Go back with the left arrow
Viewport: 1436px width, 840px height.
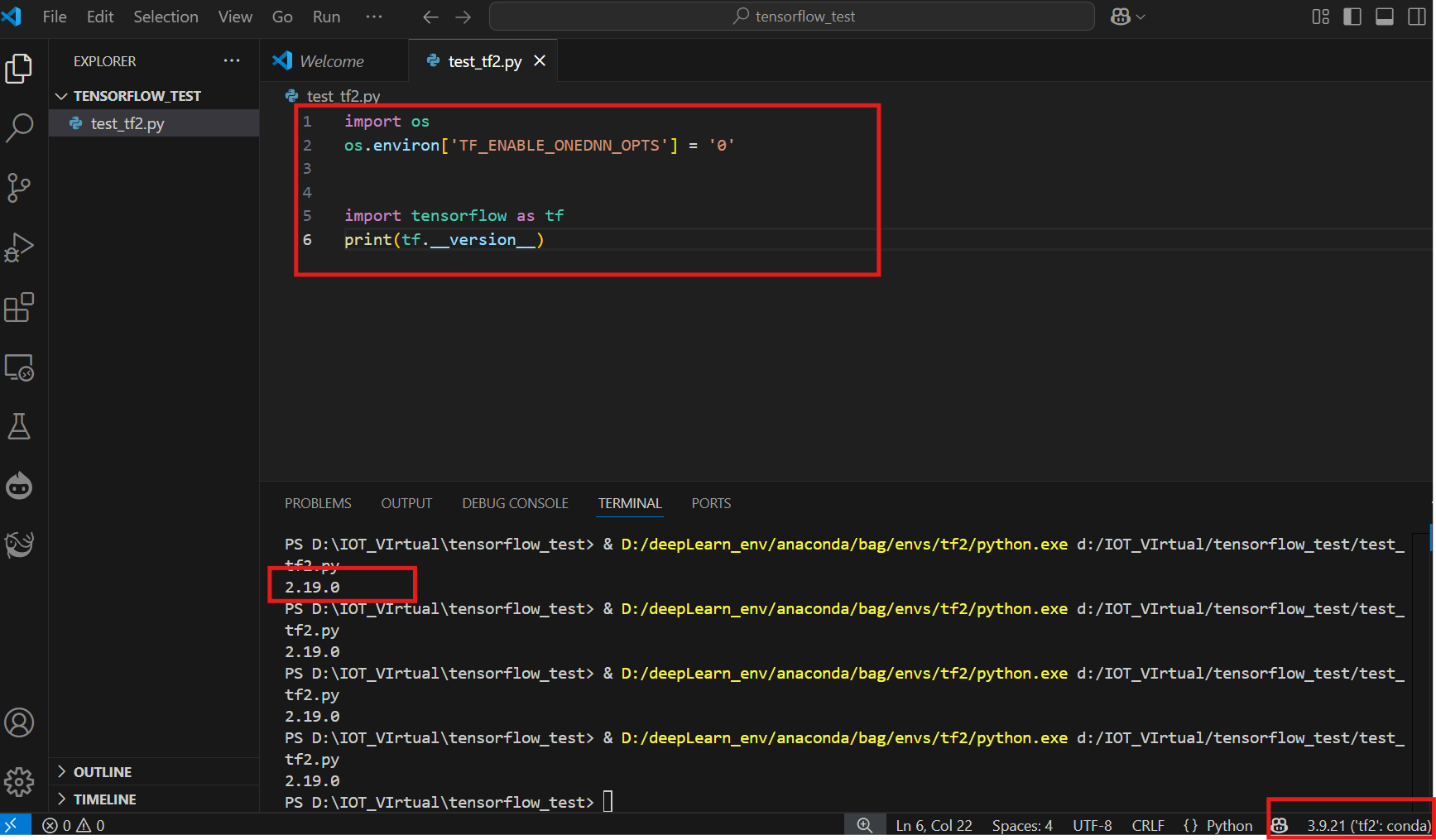[430, 17]
